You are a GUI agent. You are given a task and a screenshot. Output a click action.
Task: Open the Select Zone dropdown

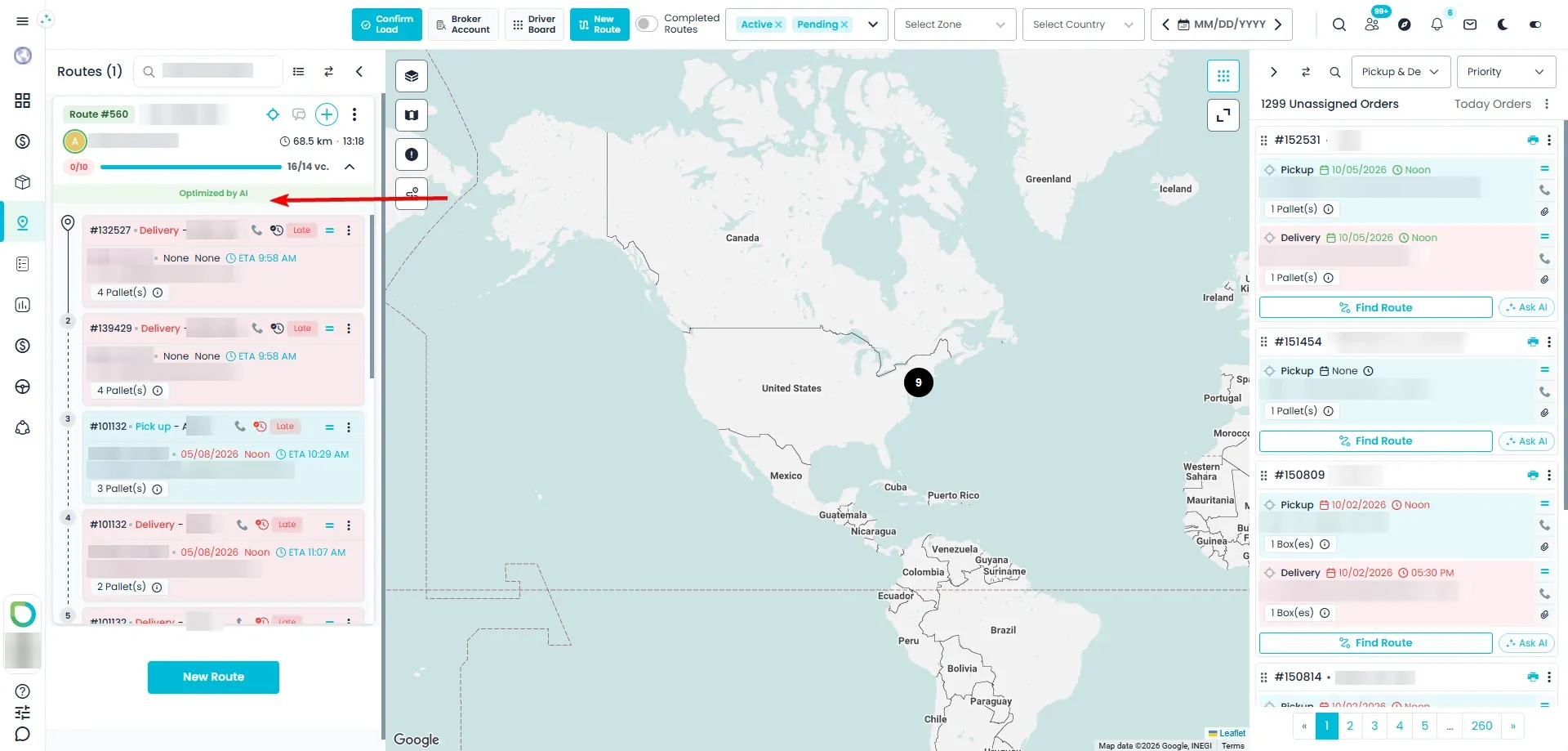955,25
